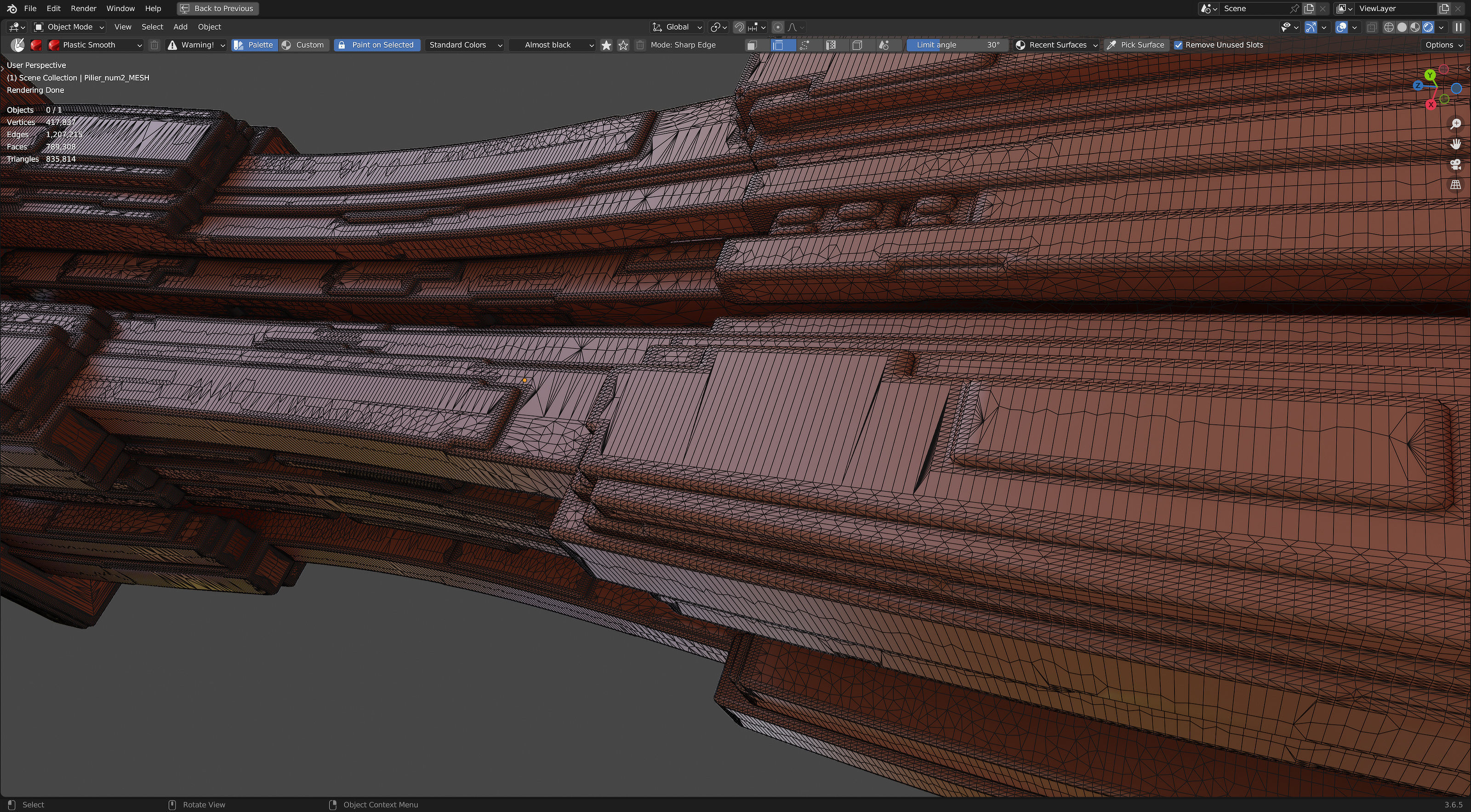Expand the Options dropdown
Viewport: 1471px width, 812px height.
click(1443, 45)
